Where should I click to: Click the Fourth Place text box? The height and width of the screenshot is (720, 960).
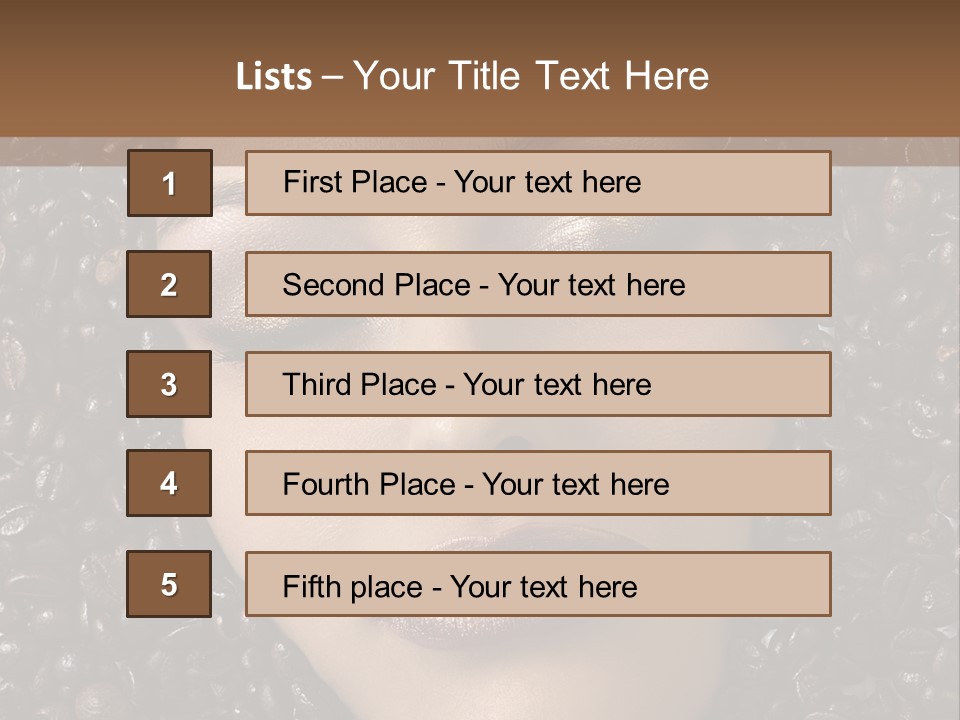tap(538, 483)
